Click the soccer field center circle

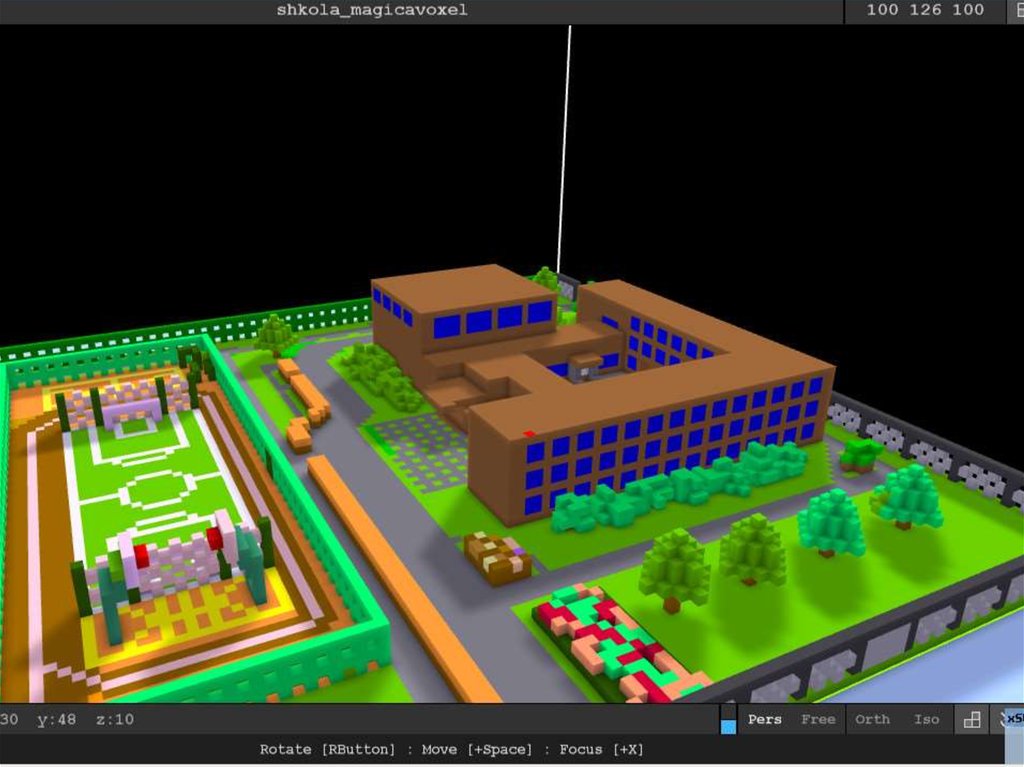pyautogui.click(x=151, y=490)
